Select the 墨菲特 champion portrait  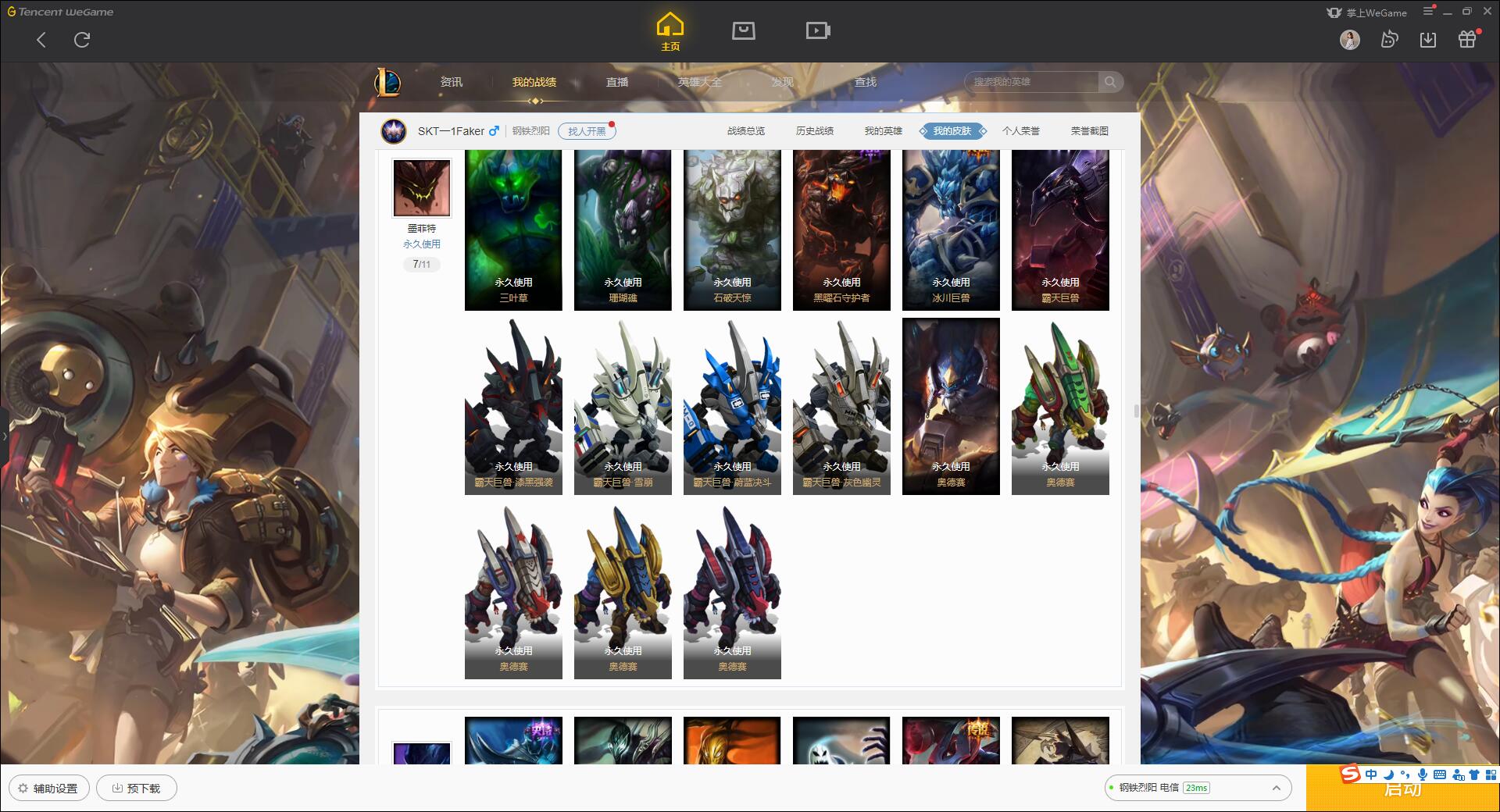point(421,188)
